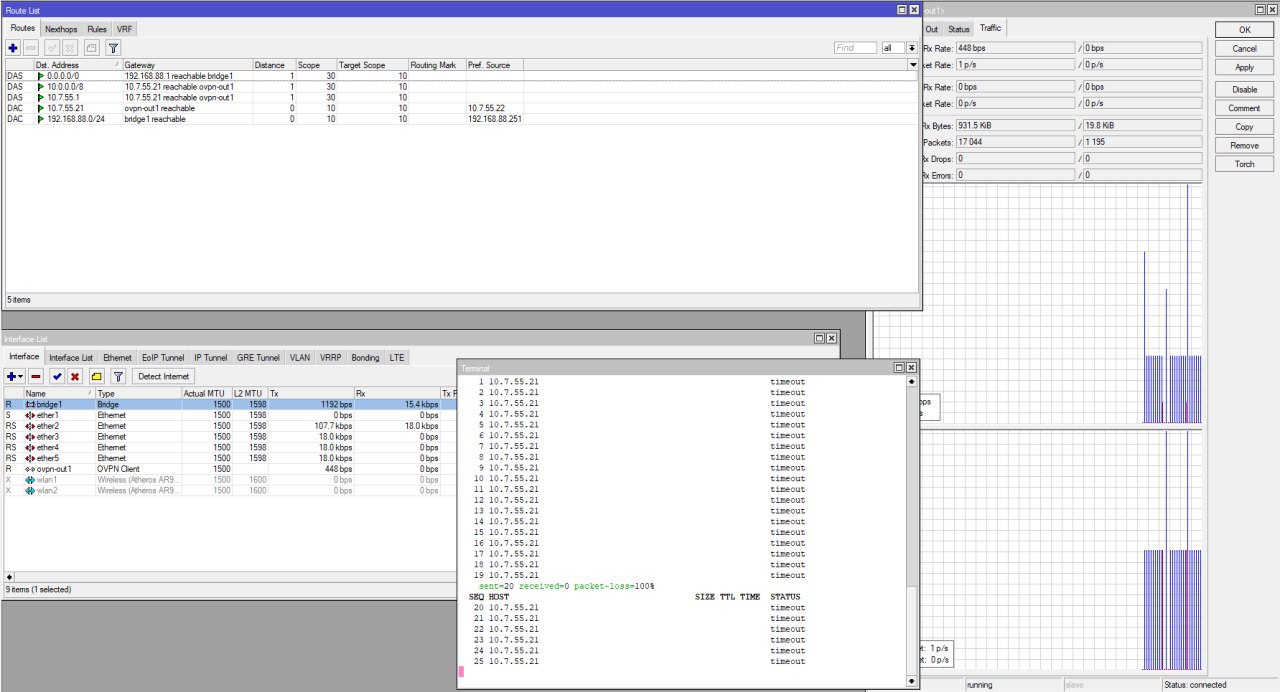Open the Bonding tab in Interface List
Image resolution: width=1280 pixels, height=692 pixels.
pyautogui.click(x=365, y=357)
